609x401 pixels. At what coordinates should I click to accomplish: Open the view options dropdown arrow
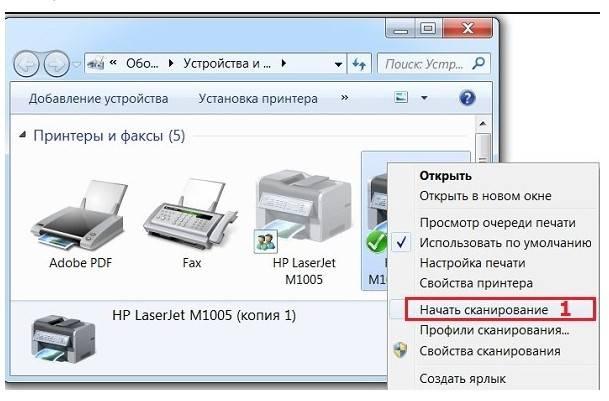pos(424,98)
